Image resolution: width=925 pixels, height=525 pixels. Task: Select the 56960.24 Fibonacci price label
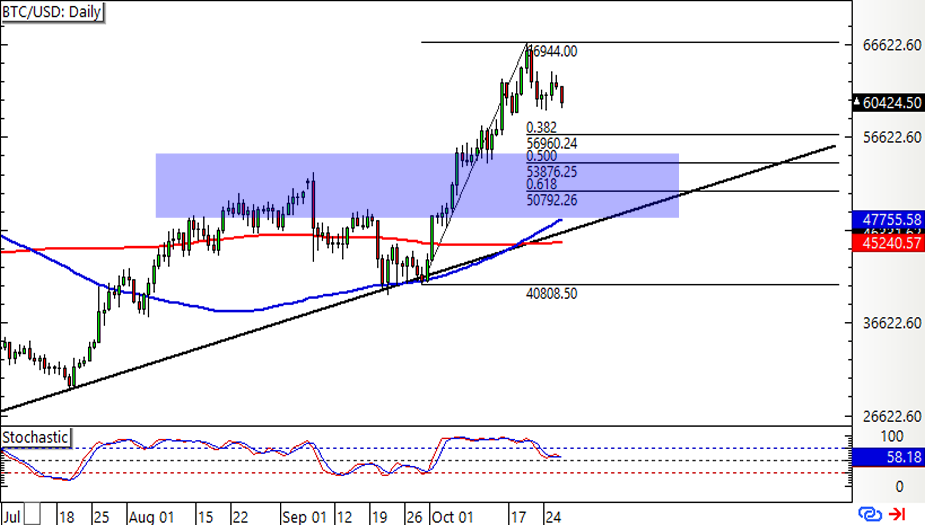pyautogui.click(x=552, y=143)
